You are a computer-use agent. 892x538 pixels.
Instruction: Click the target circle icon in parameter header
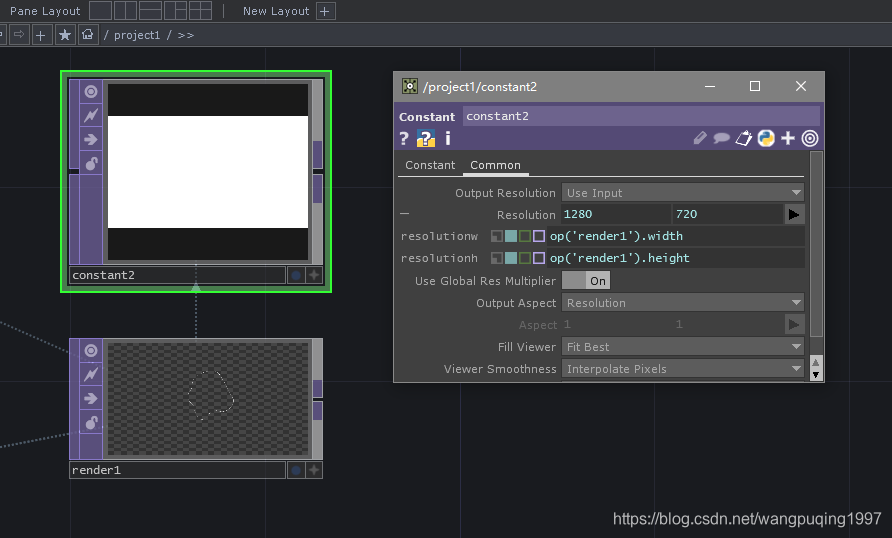(810, 138)
